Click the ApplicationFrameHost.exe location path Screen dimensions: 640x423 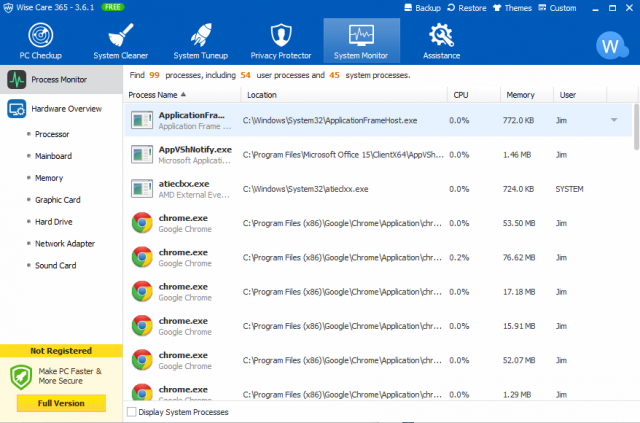(330, 120)
